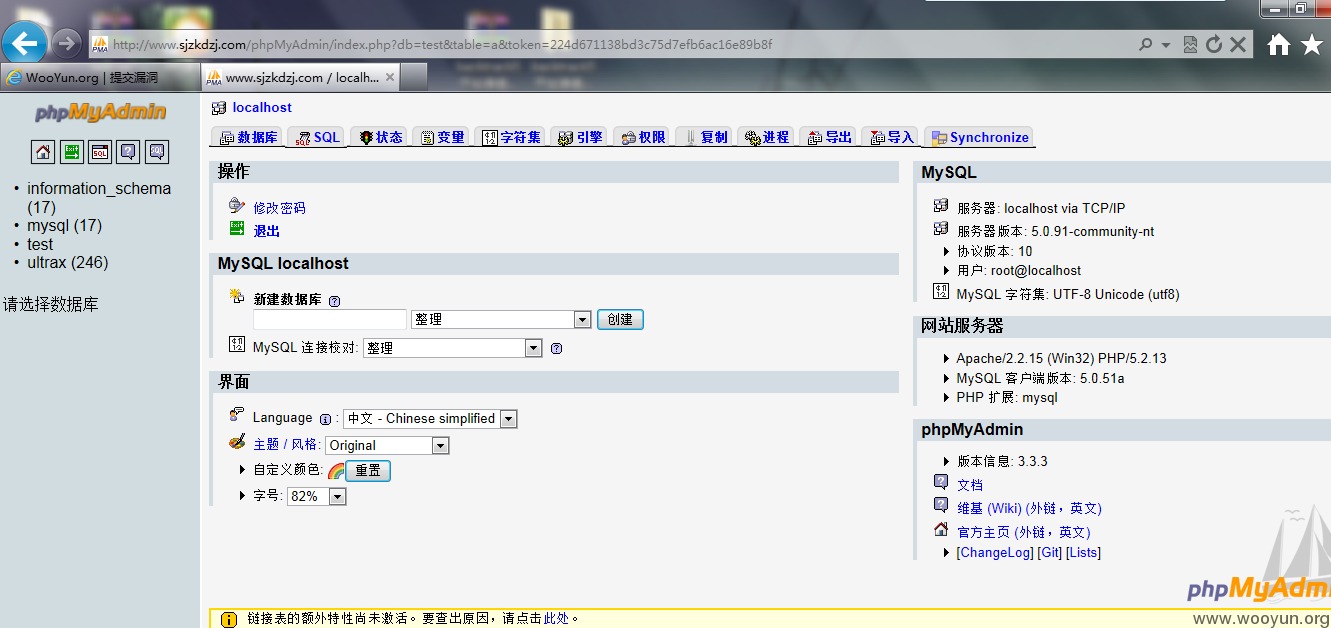Open the 引擎 tab
The image size is (1331, 628).
[x=580, y=138]
